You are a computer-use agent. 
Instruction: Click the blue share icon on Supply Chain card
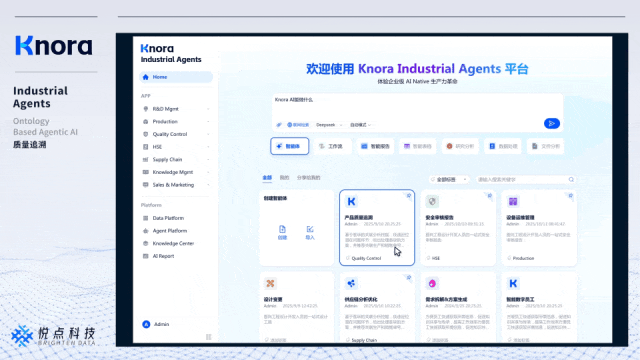click(x=351, y=283)
